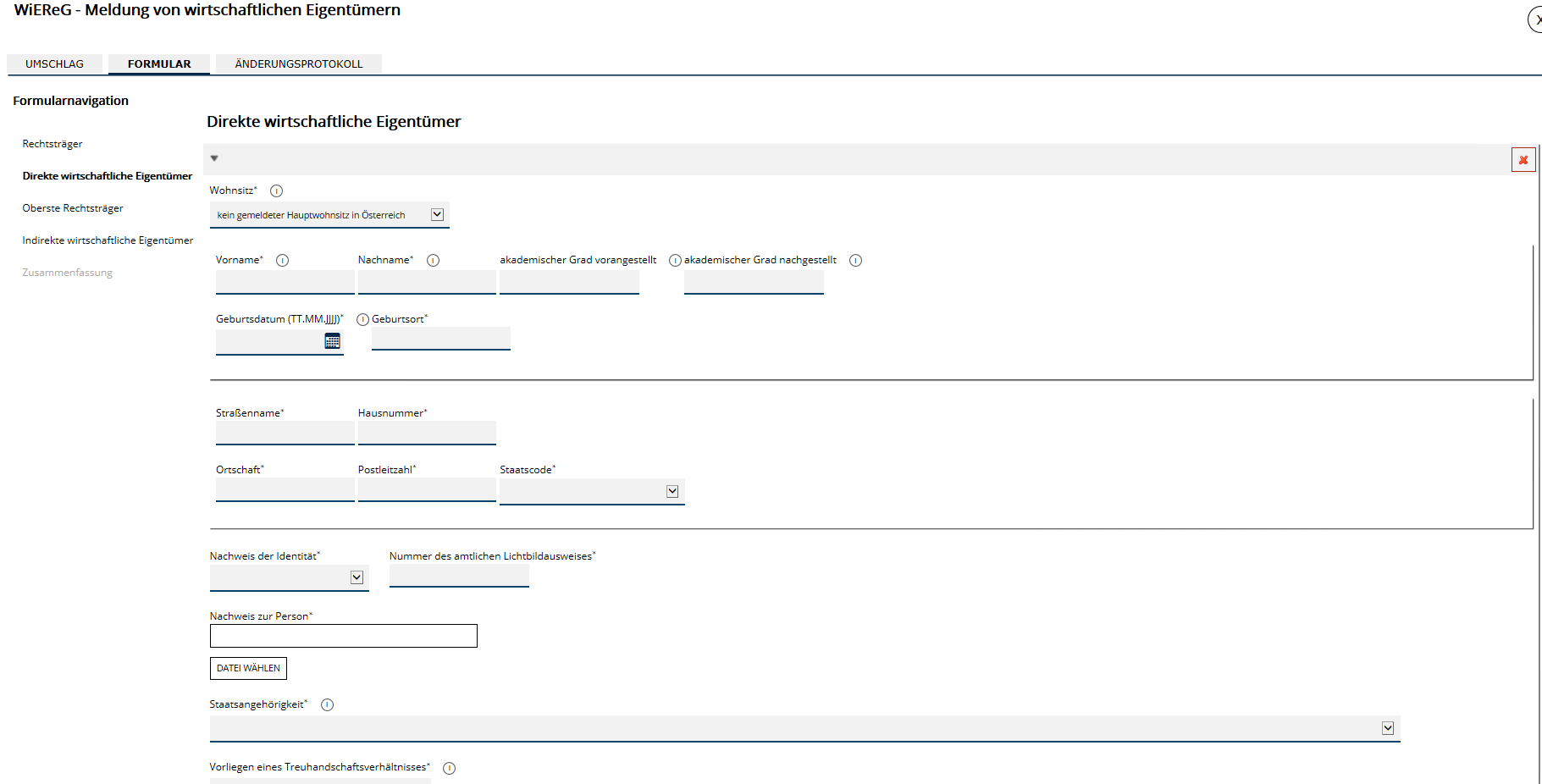Open the Geburtsdatum calendar picker
Image resolution: width=1542 pixels, height=784 pixels.
(x=333, y=341)
